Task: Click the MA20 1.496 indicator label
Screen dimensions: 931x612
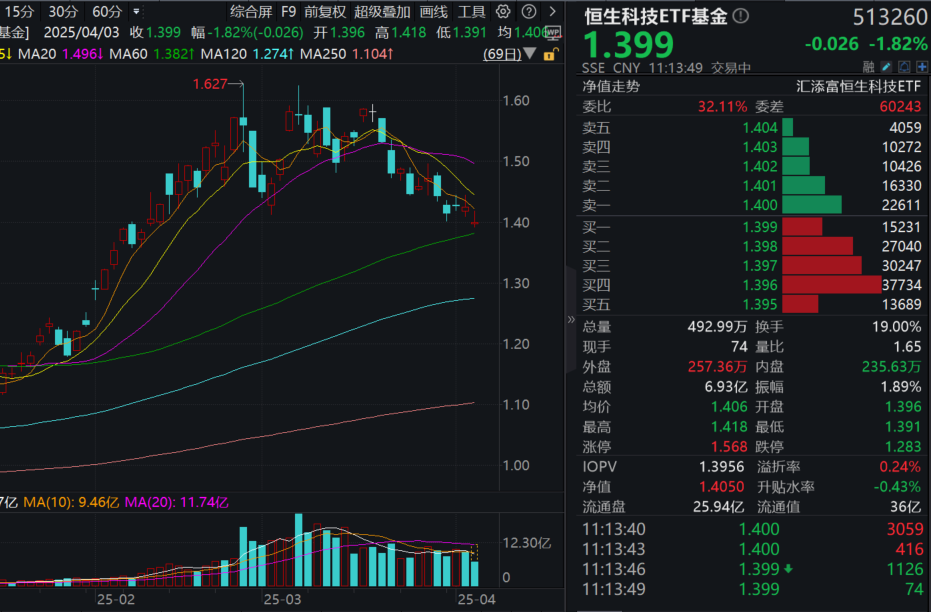Action: click(x=61, y=54)
